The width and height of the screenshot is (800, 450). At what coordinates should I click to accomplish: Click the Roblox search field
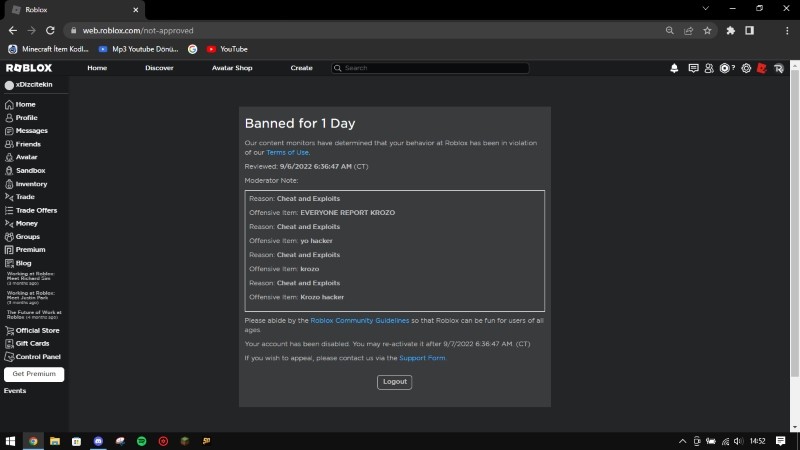pos(430,68)
